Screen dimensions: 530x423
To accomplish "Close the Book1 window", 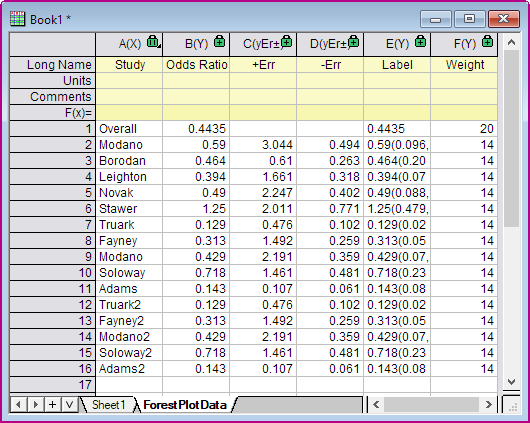I will pyautogui.click(x=504, y=19).
